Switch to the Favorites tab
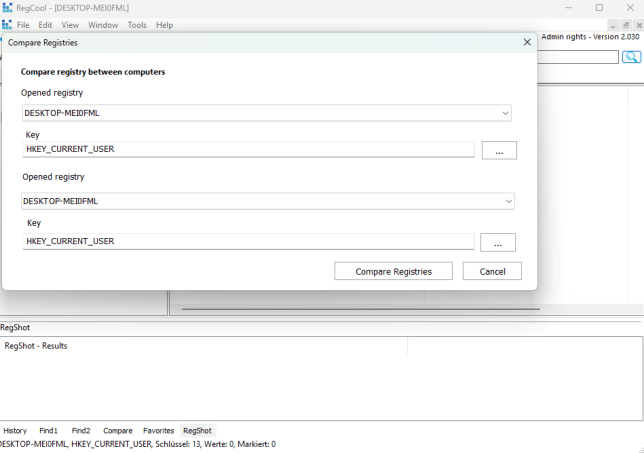The image size is (644, 453). [158, 430]
